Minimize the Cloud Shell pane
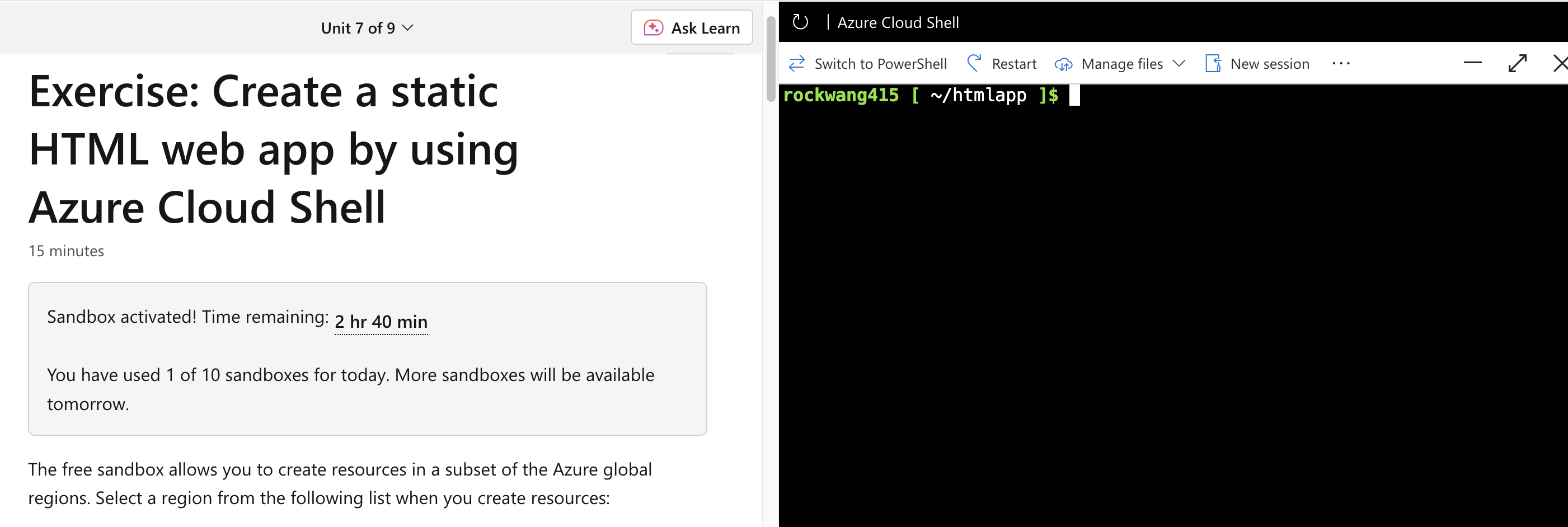The height and width of the screenshot is (527, 1568). [x=1472, y=63]
